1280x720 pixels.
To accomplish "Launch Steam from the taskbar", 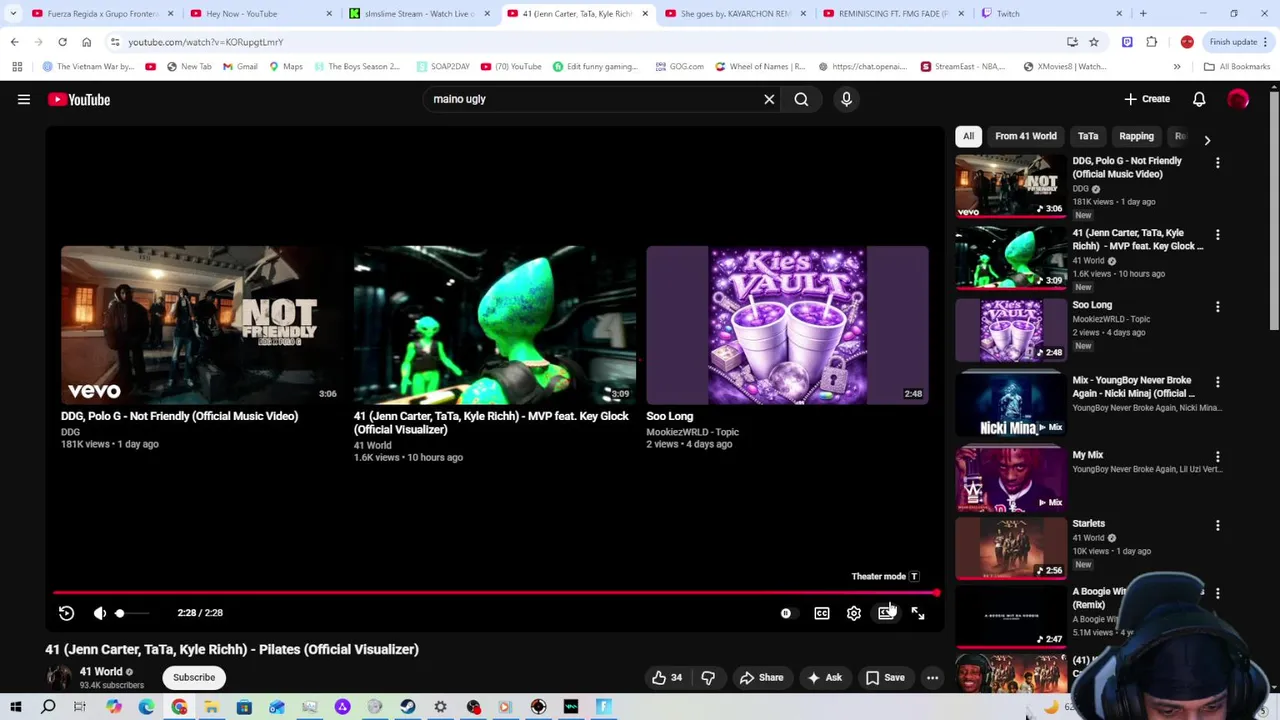I will click(x=408, y=707).
